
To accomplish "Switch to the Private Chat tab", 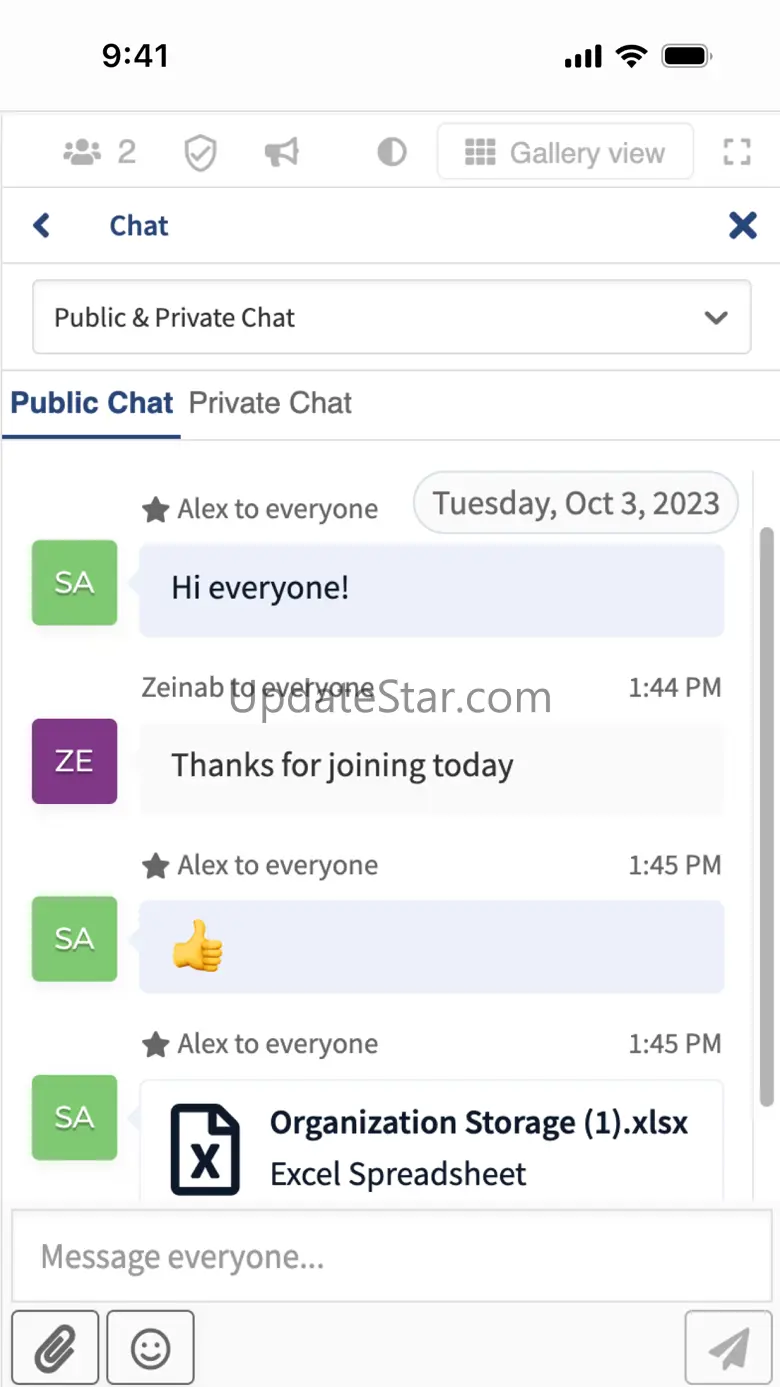I will [x=270, y=403].
